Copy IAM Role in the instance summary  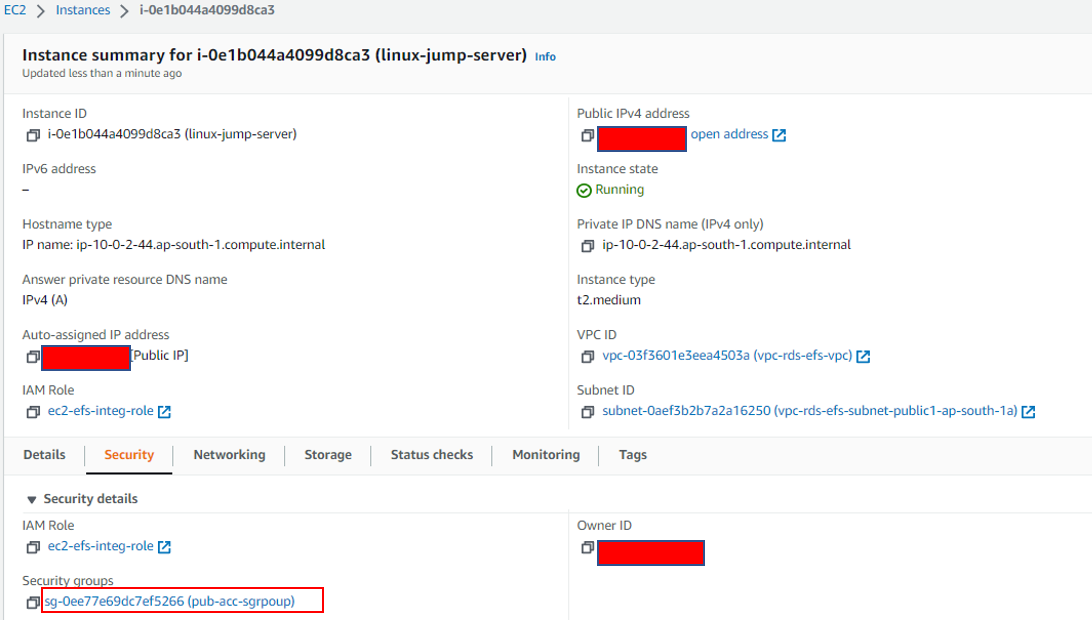(33, 412)
